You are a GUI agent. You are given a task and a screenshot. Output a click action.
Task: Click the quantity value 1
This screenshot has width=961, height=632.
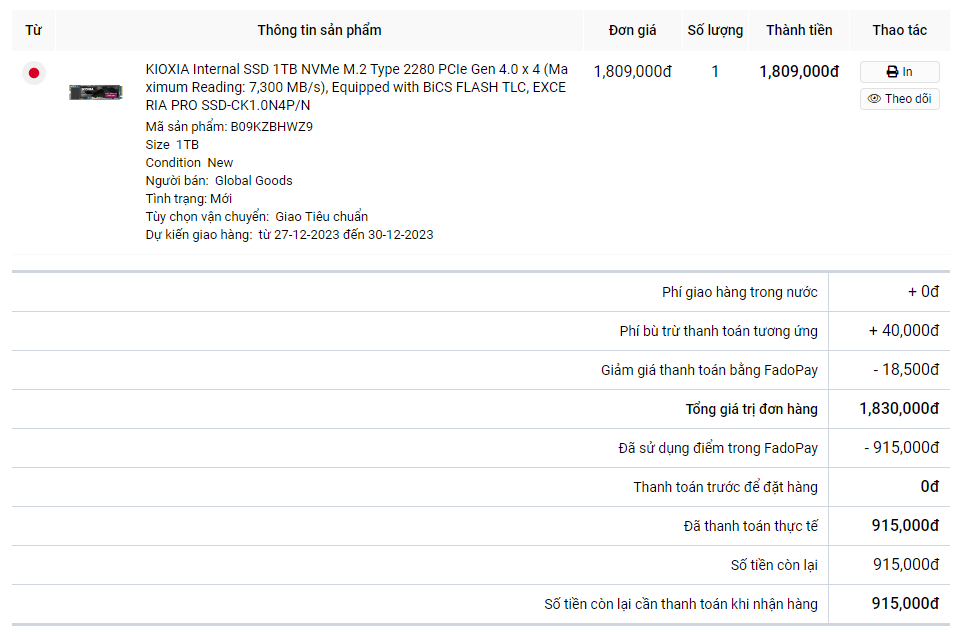(715, 72)
